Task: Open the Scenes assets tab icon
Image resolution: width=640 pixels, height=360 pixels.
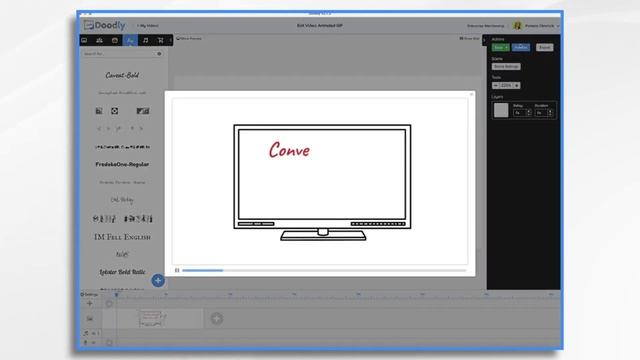Action: click(84, 40)
